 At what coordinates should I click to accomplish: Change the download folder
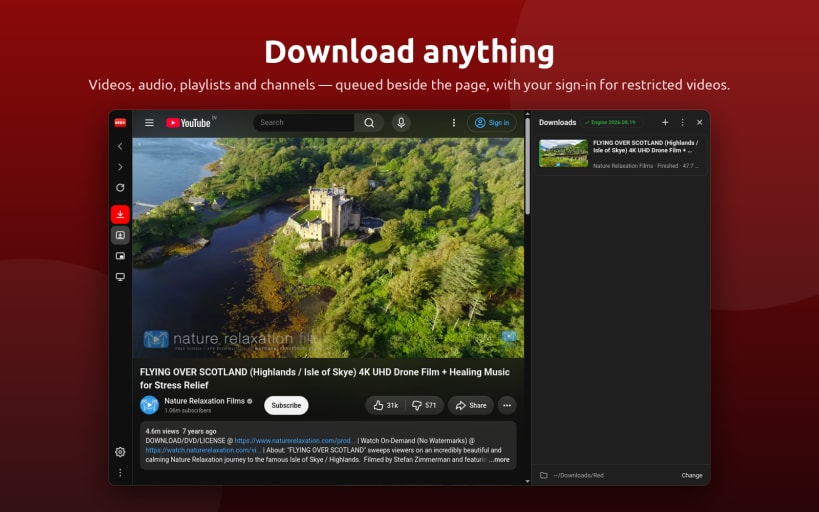pos(692,475)
